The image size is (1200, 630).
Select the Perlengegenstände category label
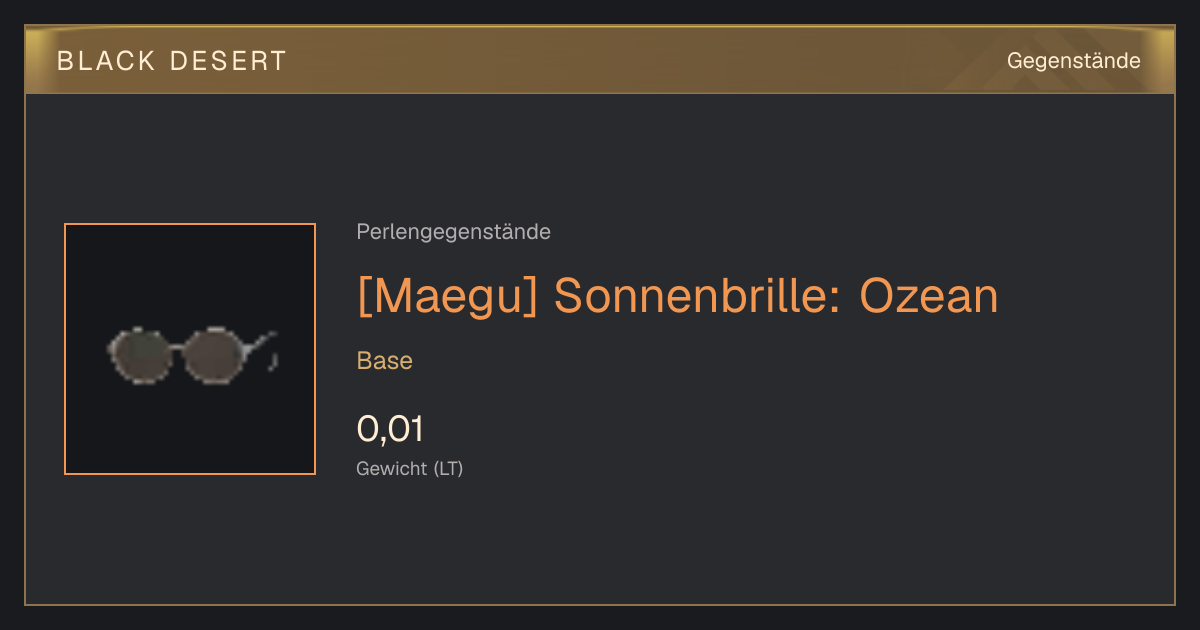(x=453, y=232)
